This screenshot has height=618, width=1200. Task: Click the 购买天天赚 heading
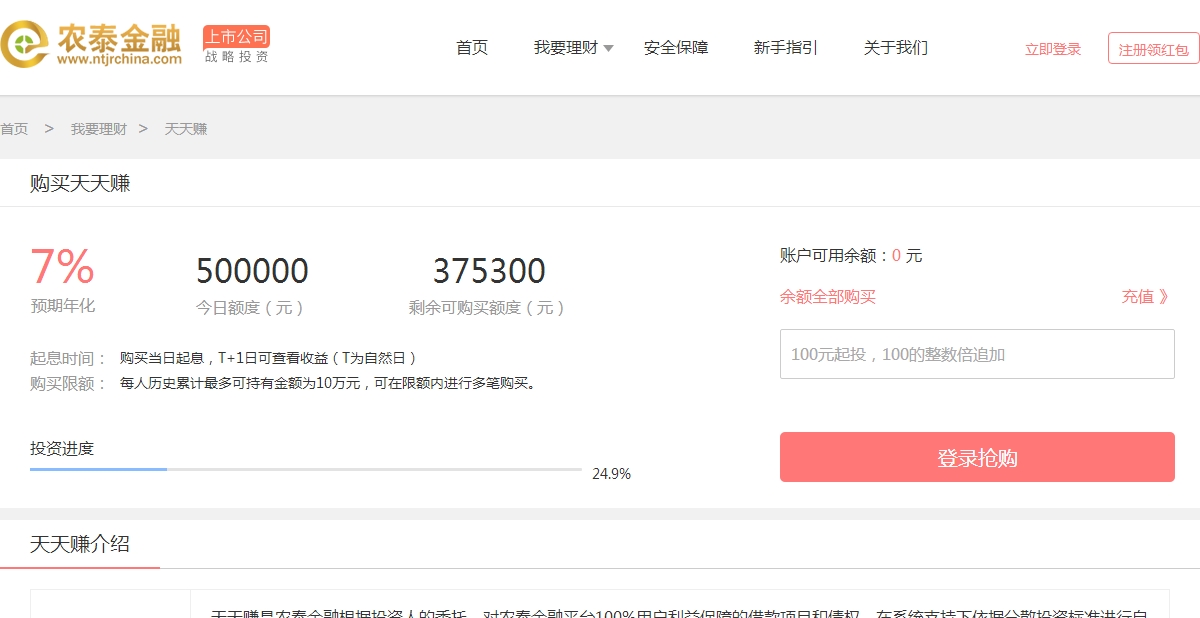80,183
